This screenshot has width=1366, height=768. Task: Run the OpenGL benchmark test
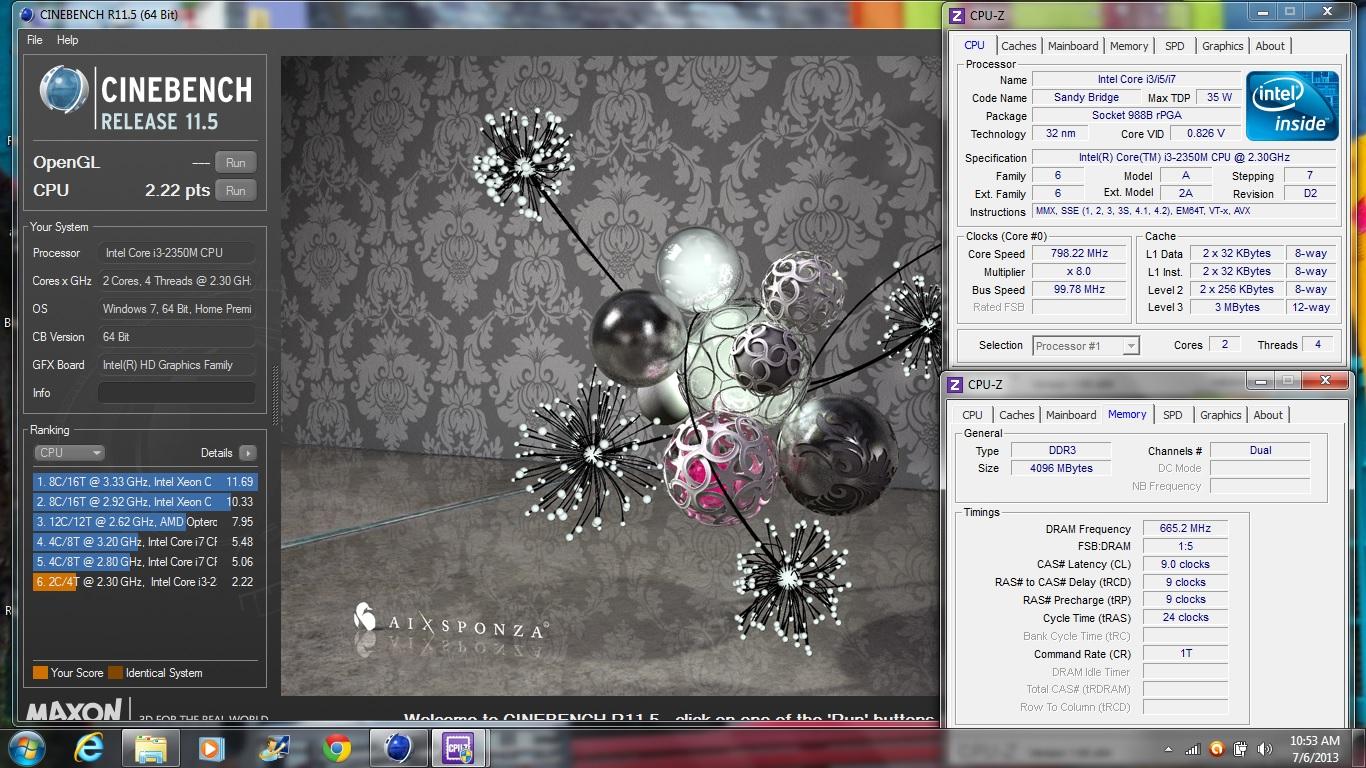[x=236, y=163]
